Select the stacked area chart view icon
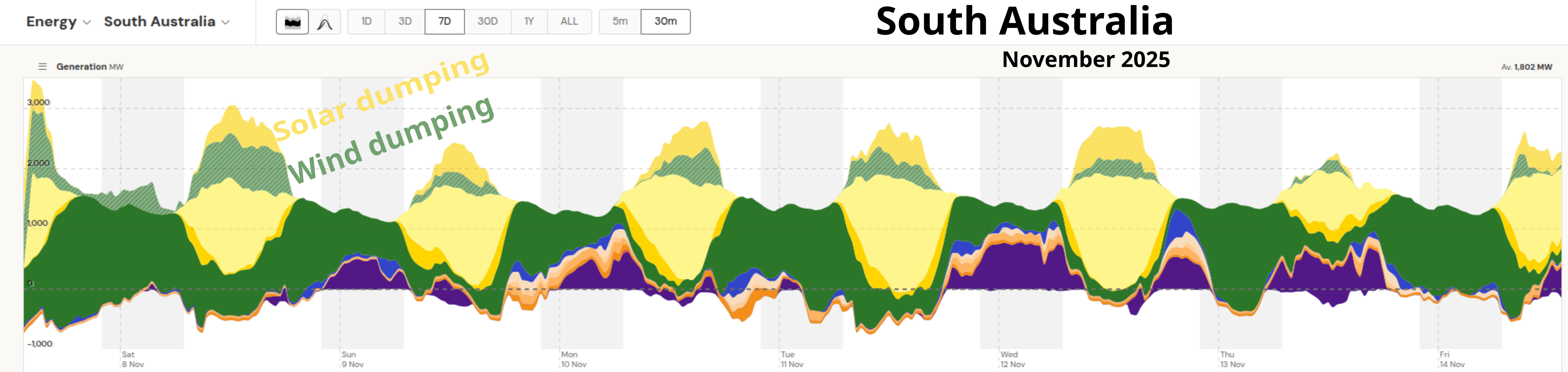Image resolution: width=1568 pixels, height=372 pixels. point(292,22)
